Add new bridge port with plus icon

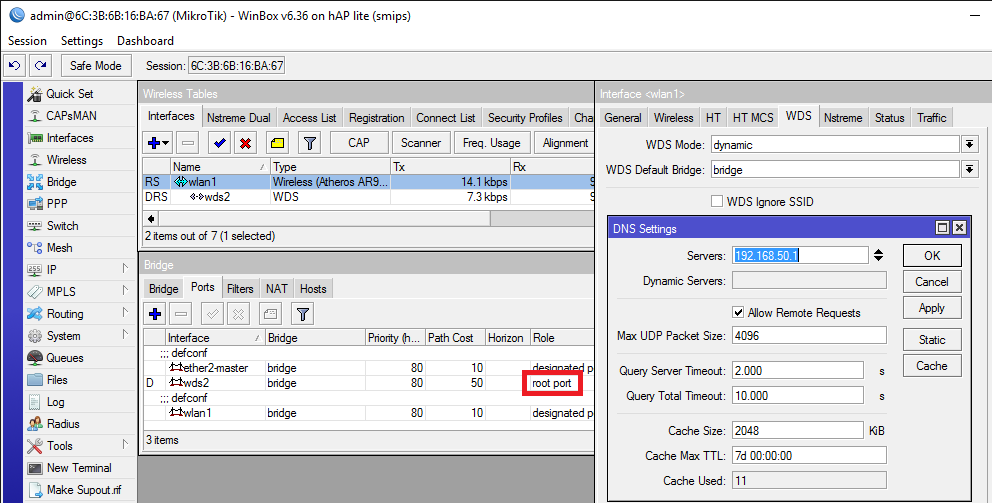(x=156, y=314)
